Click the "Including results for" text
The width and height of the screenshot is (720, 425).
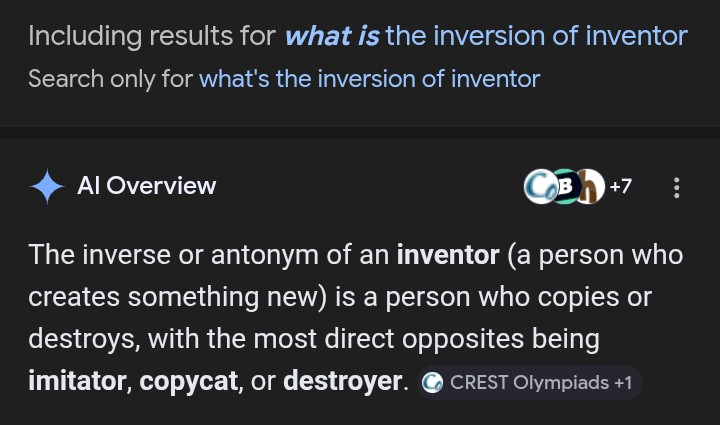tap(151, 37)
